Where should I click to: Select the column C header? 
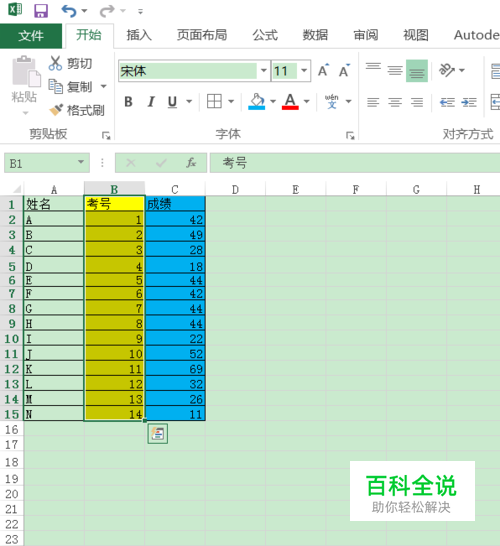[175, 189]
